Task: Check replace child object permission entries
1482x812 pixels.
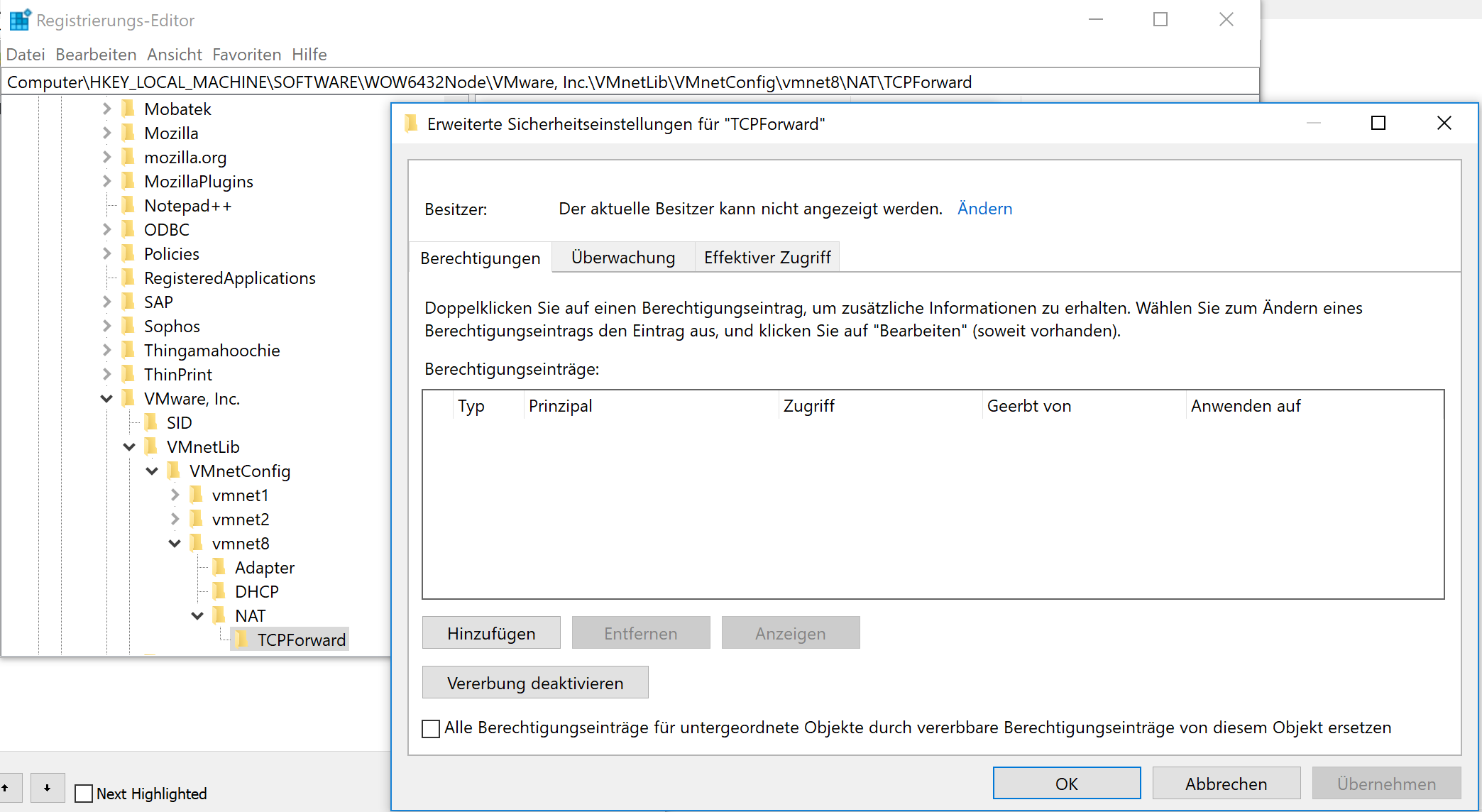Action: [431, 728]
